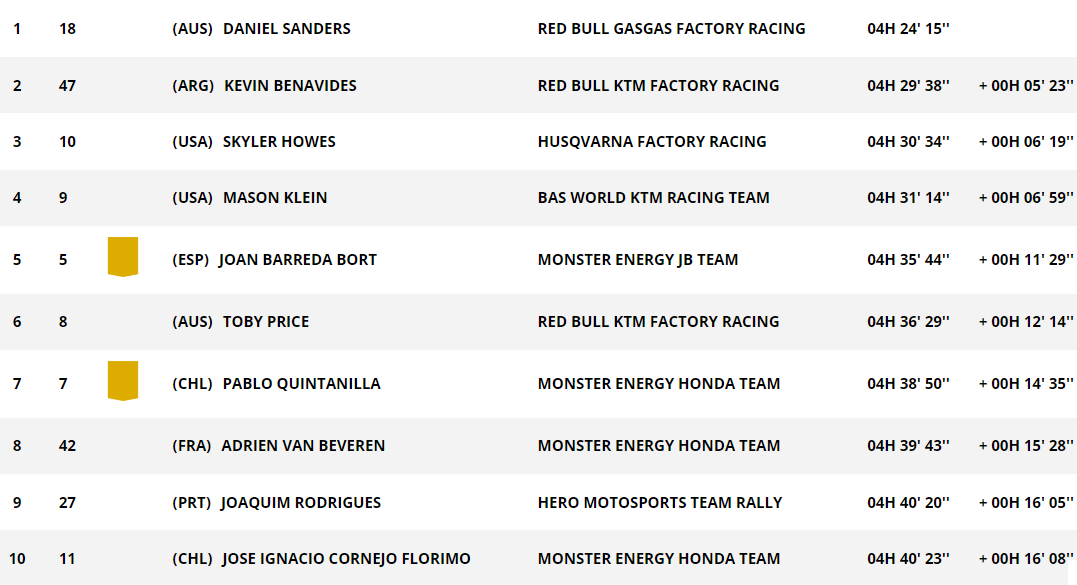Click gap time + 00H 16' 08''

coord(1026,559)
